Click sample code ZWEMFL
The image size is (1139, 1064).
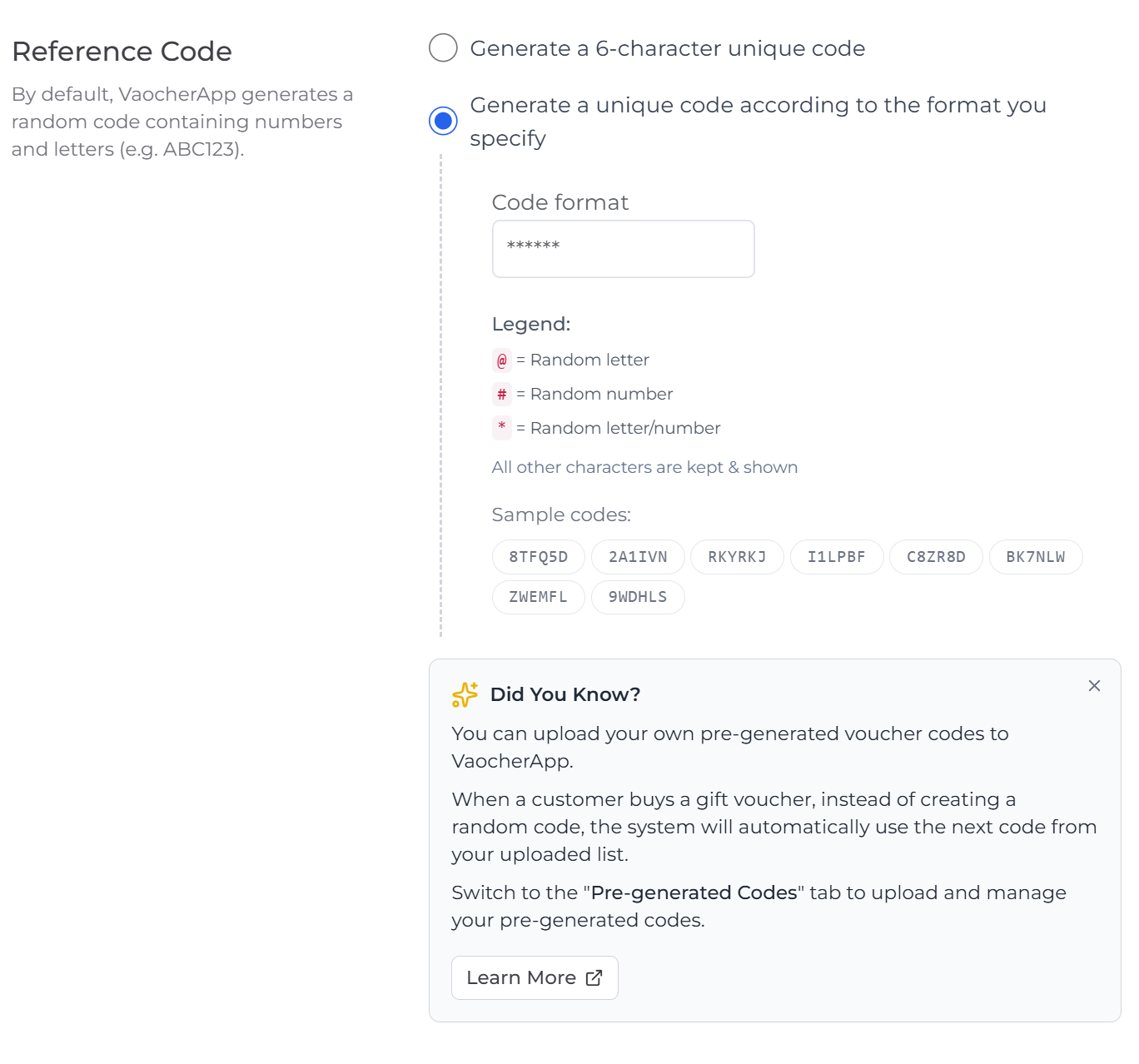[539, 597]
